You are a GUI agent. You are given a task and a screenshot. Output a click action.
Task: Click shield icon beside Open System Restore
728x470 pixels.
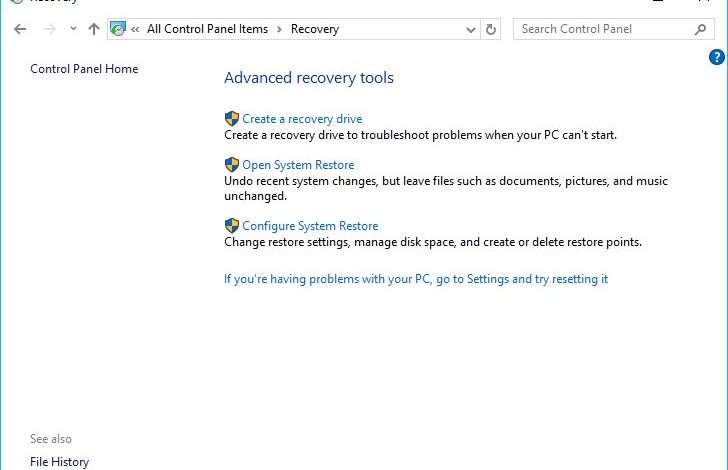(x=231, y=165)
